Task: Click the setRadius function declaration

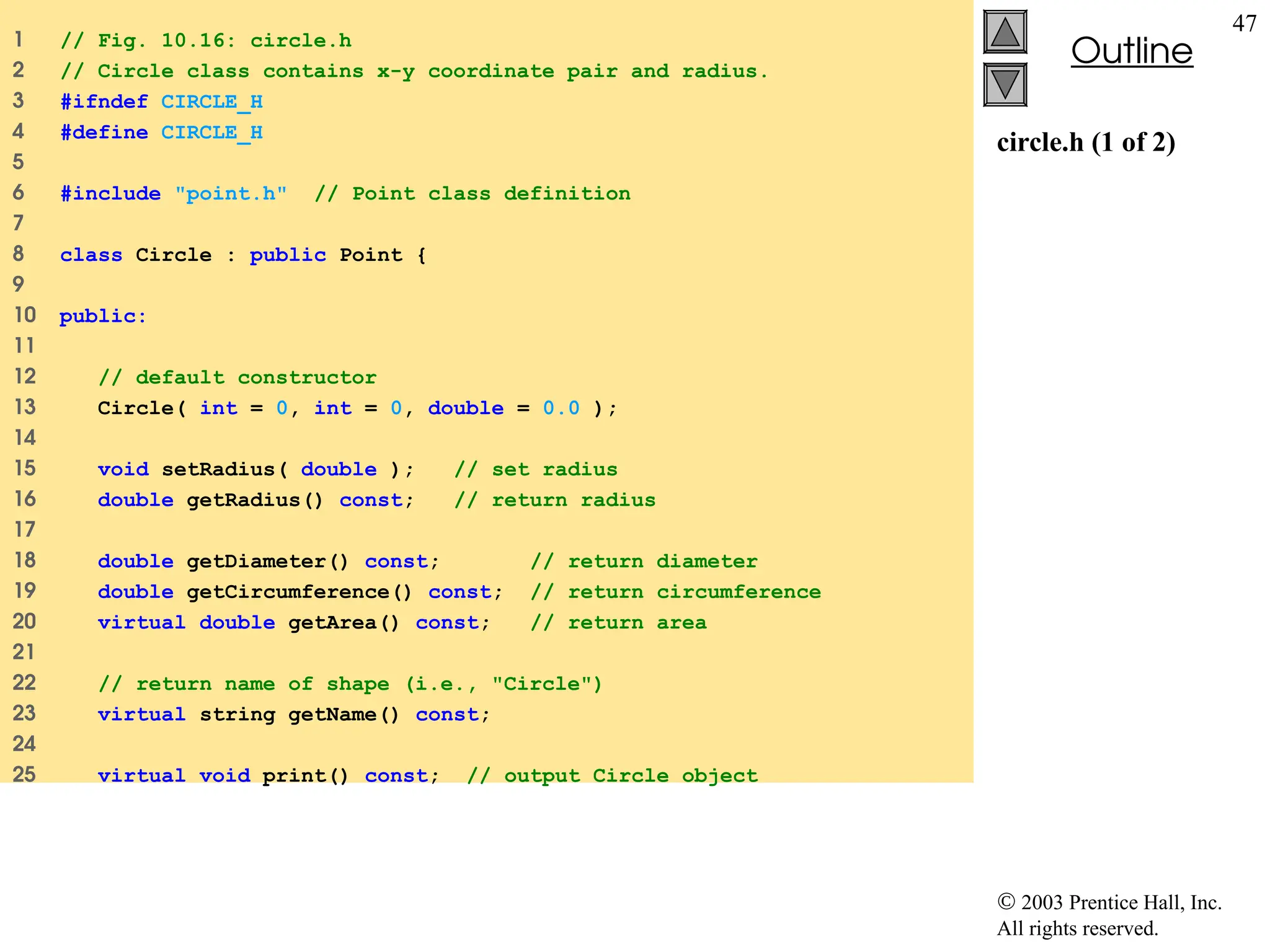Action: coord(255,470)
